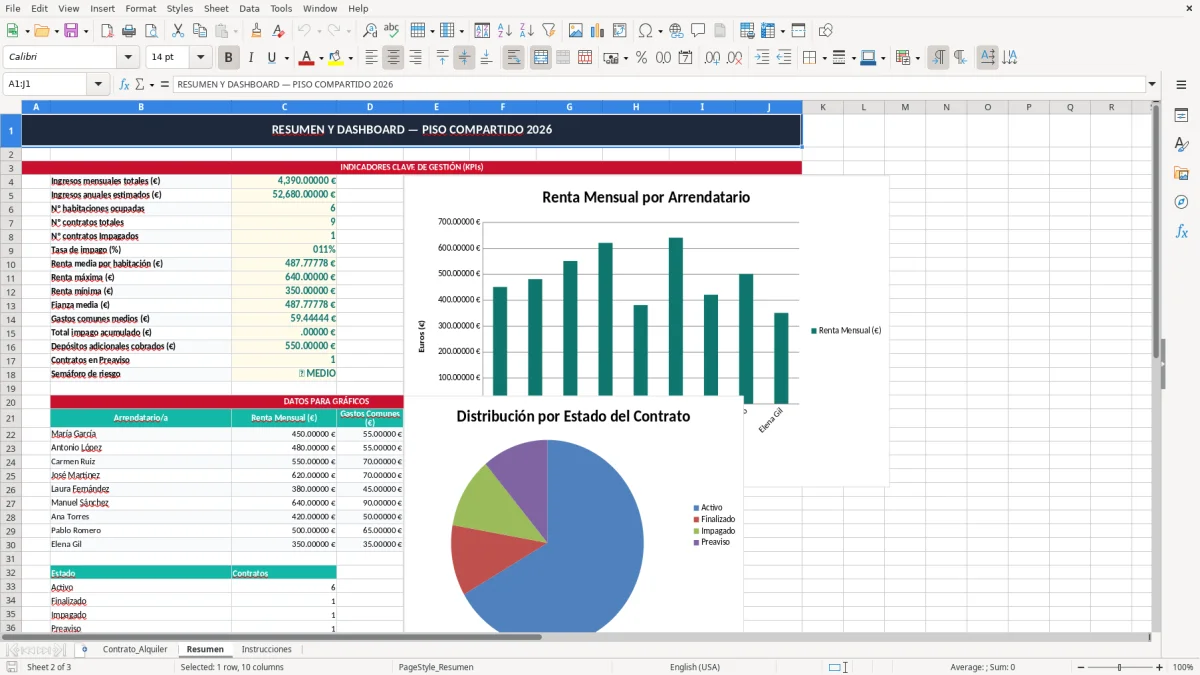Viewport: 1200px width, 675px height.
Task: Click the Cut scissors icon
Action: tap(177, 31)
